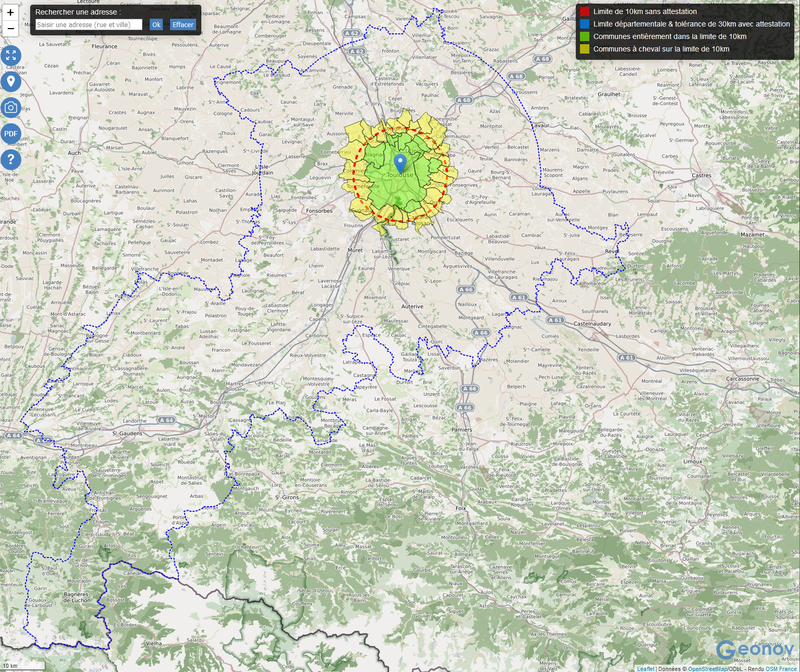This screenshot has width=800, height=672.
Task: Click the blue legend swatch
Action: 585,23
